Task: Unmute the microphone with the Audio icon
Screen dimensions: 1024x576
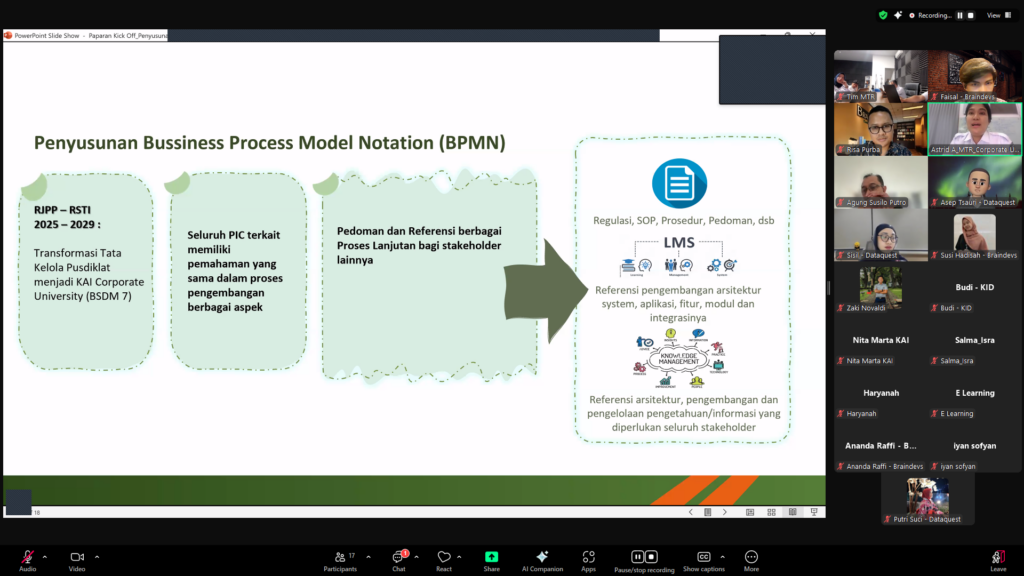Action: click(27, 557)
